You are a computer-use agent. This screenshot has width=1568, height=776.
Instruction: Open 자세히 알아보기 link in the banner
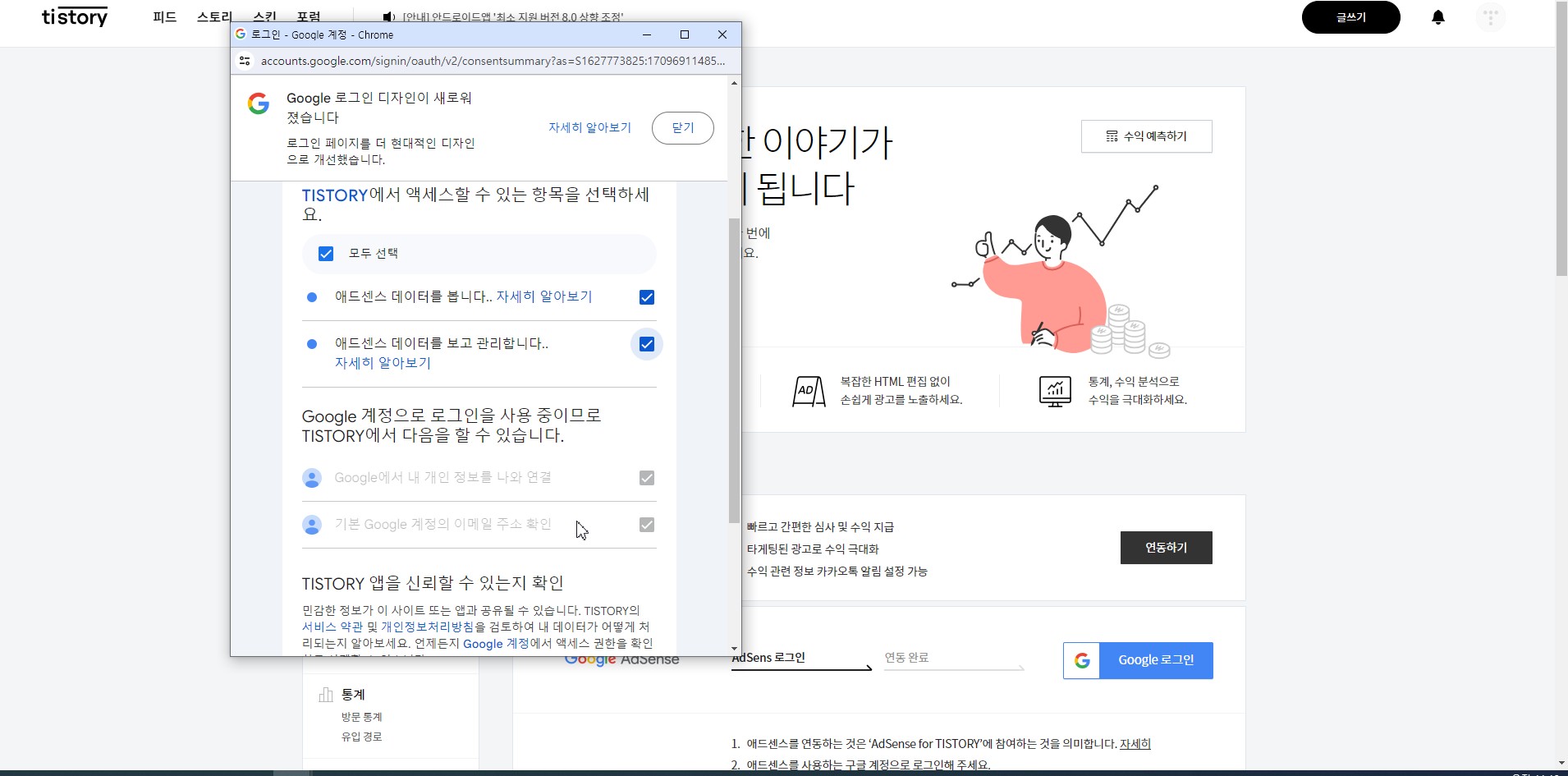point(590,128)
